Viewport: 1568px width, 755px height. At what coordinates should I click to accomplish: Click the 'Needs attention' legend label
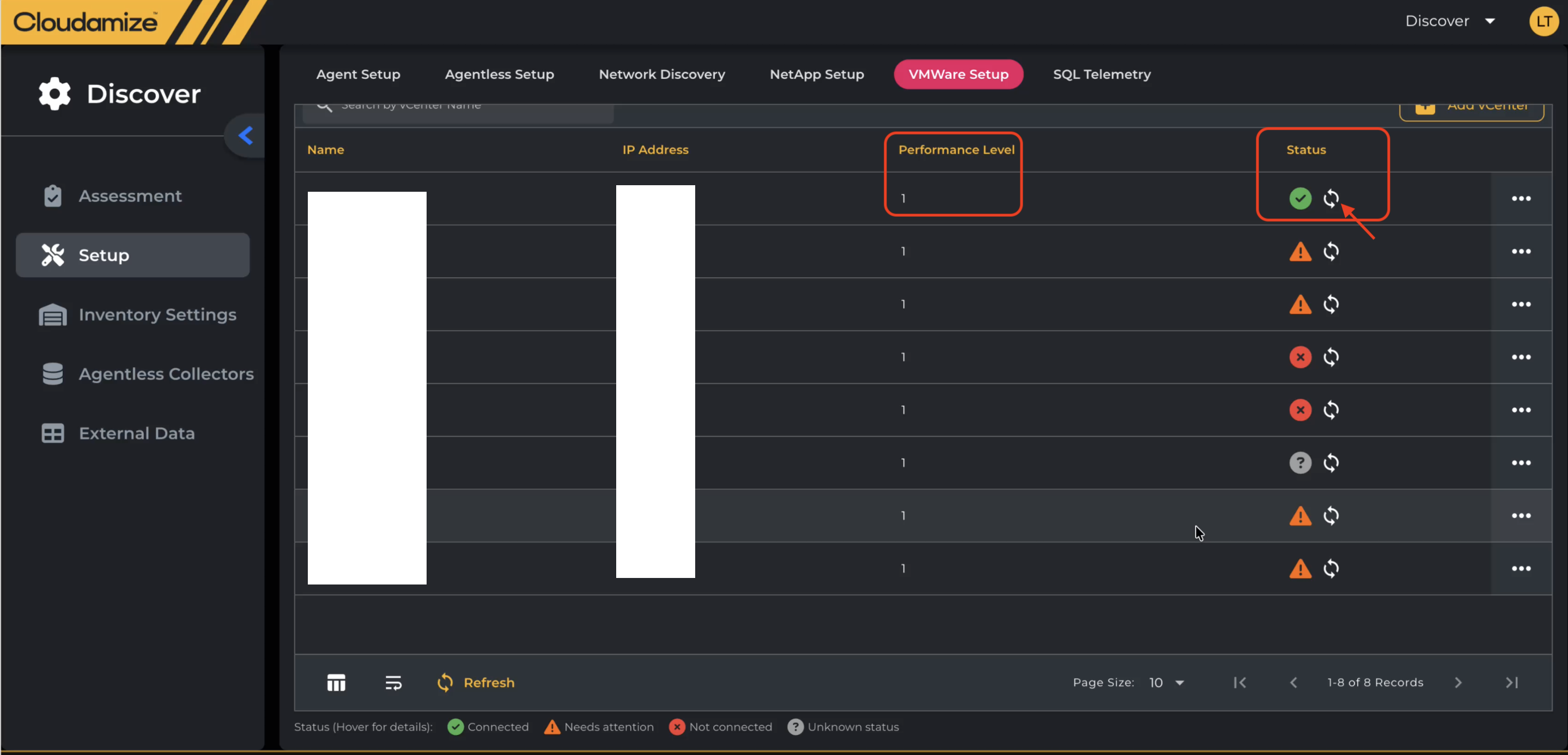point(609,727)
